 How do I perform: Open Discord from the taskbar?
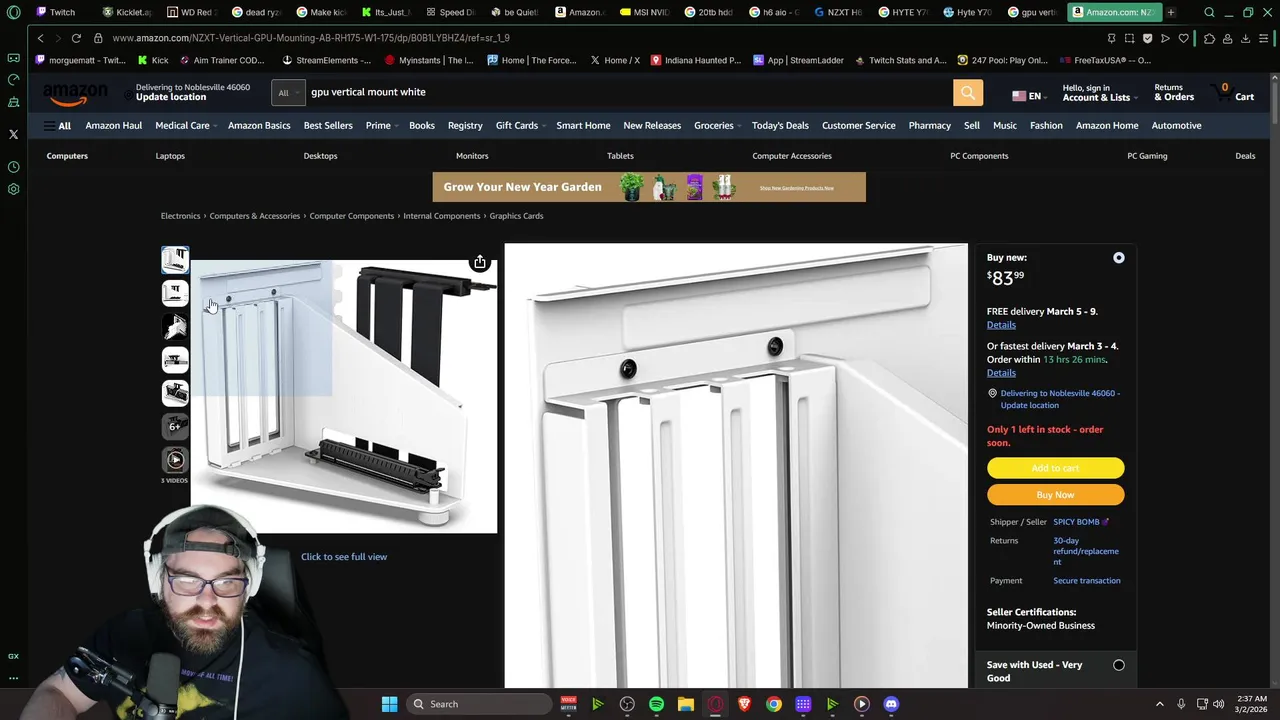[x=891, y=704]
